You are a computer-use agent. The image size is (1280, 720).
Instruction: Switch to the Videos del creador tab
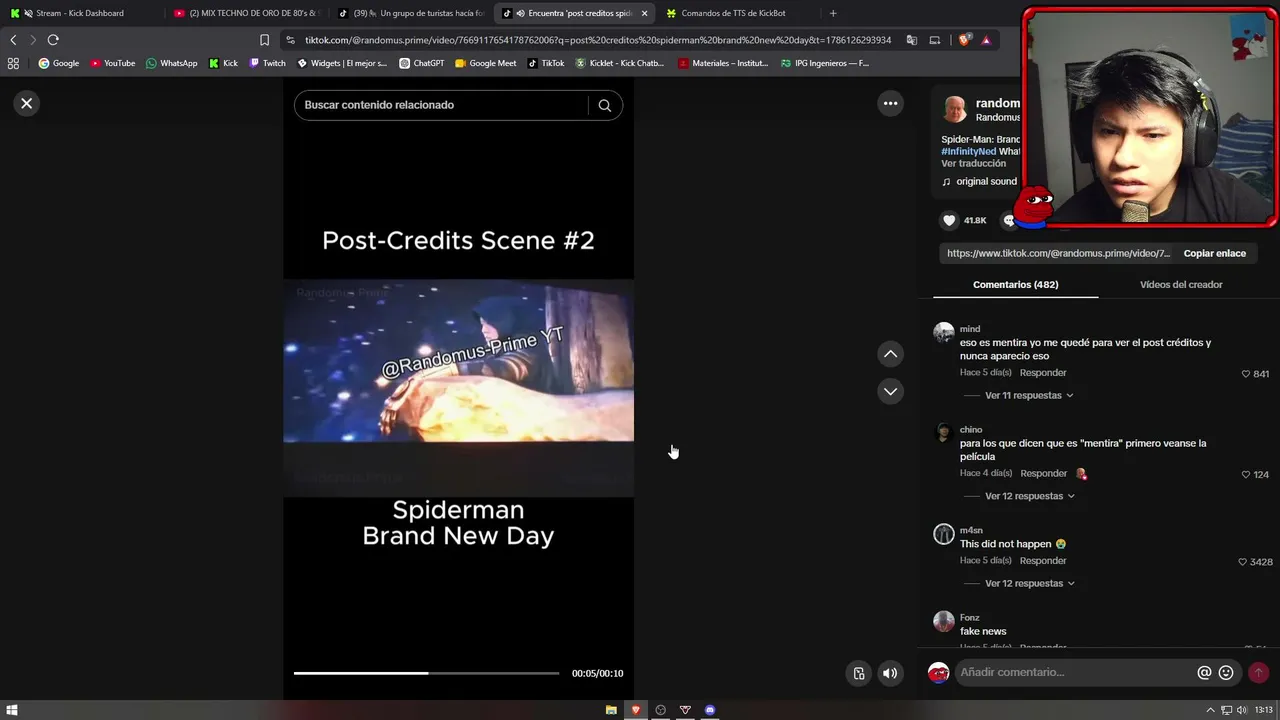(1181, 285)
